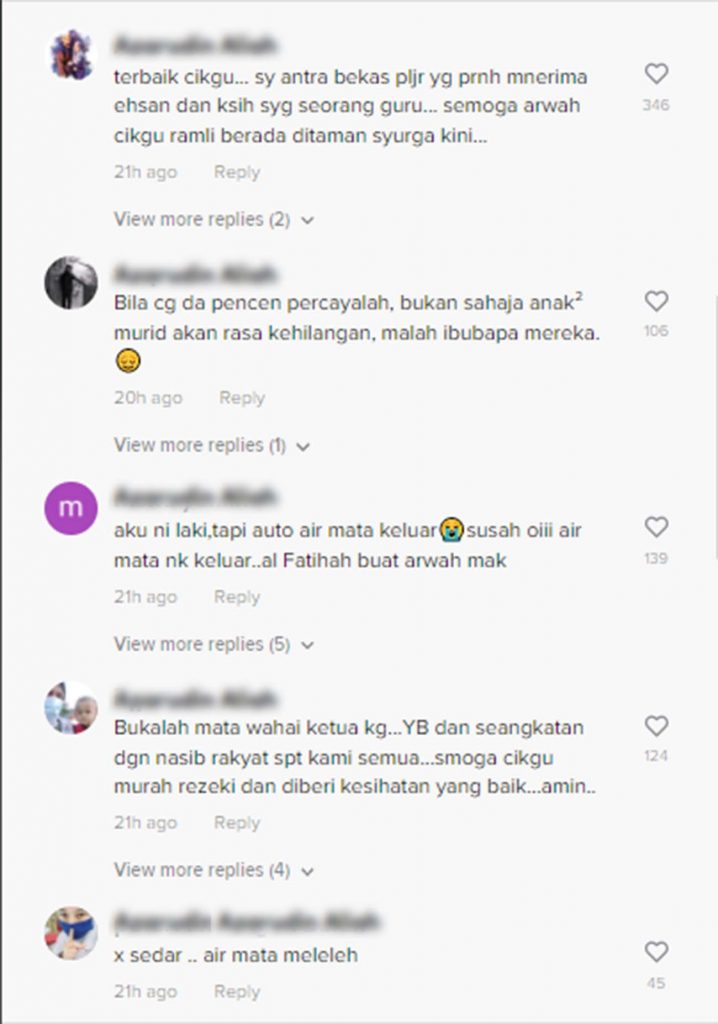Open purple 'm' profile avatar
The image size is (718, 1024).
coord(71,508)
